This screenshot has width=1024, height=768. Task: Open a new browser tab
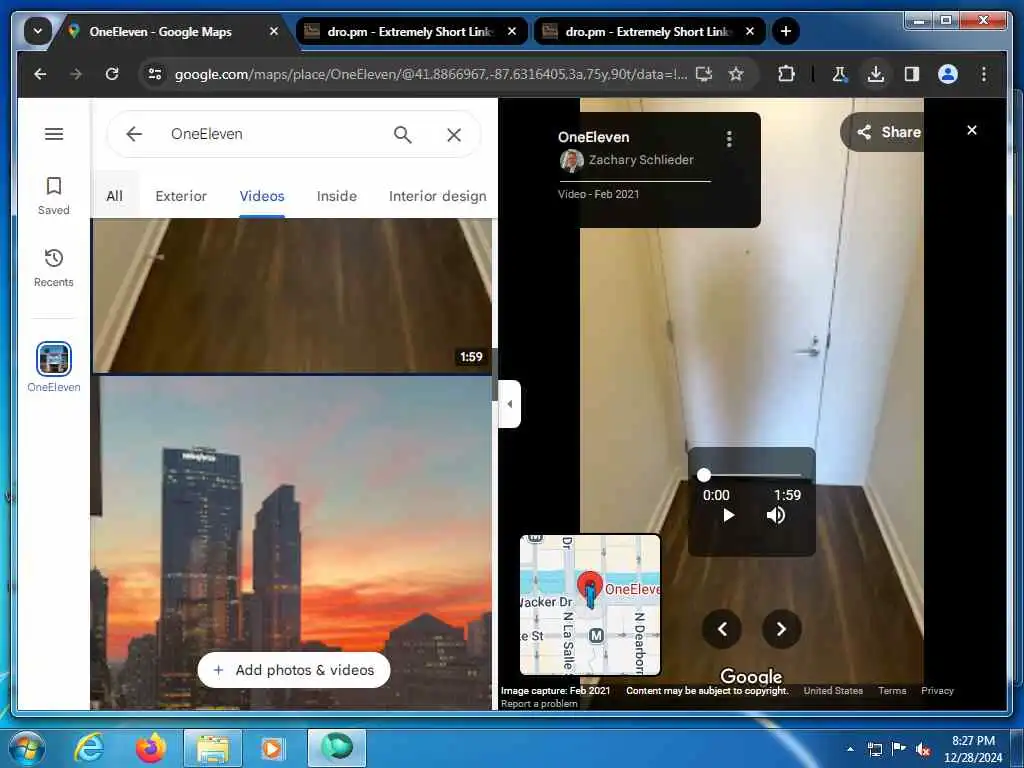click(x=786, y=31)
